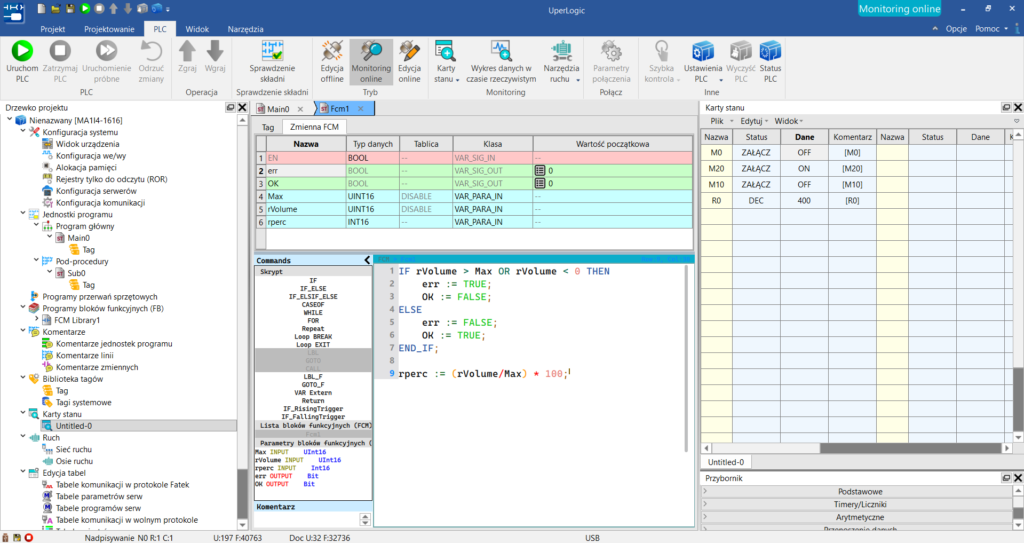This screenshot has width=1024, height=543.
Task: Click the Komentarz spinner up arrow
Action: click(x=365, y=516)
